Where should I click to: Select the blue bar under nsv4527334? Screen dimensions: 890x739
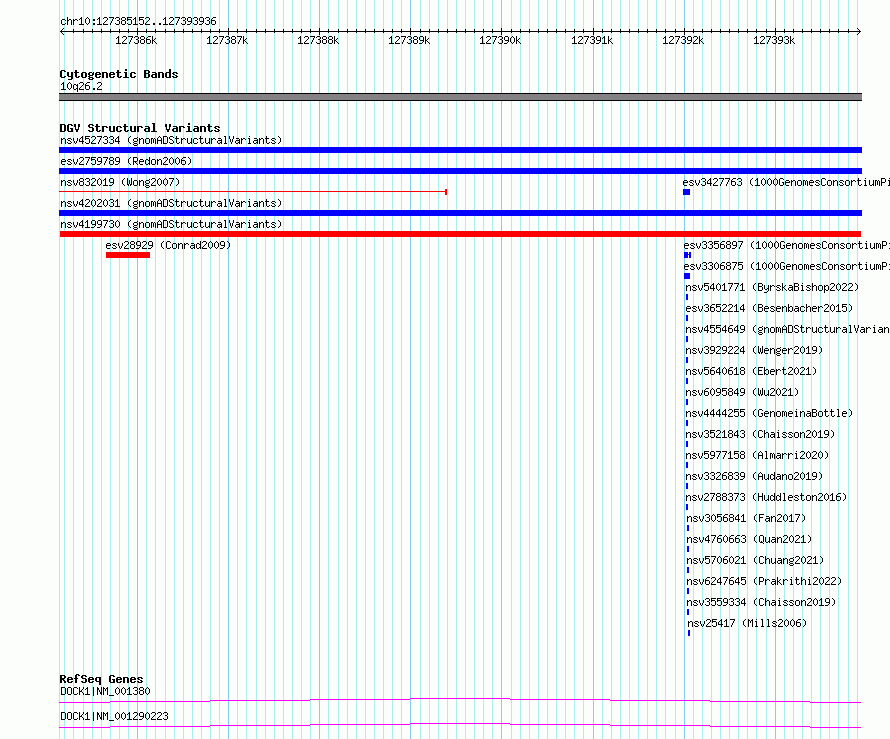pos(460,150)
